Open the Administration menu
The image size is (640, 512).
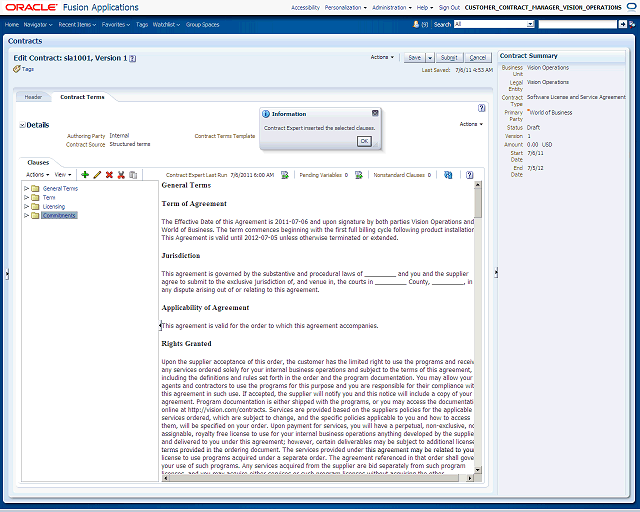392,7
